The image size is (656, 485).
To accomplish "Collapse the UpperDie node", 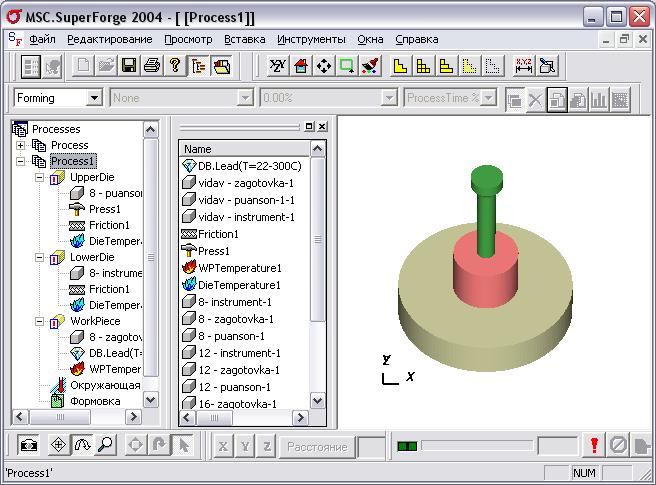I will coord(39,177).
